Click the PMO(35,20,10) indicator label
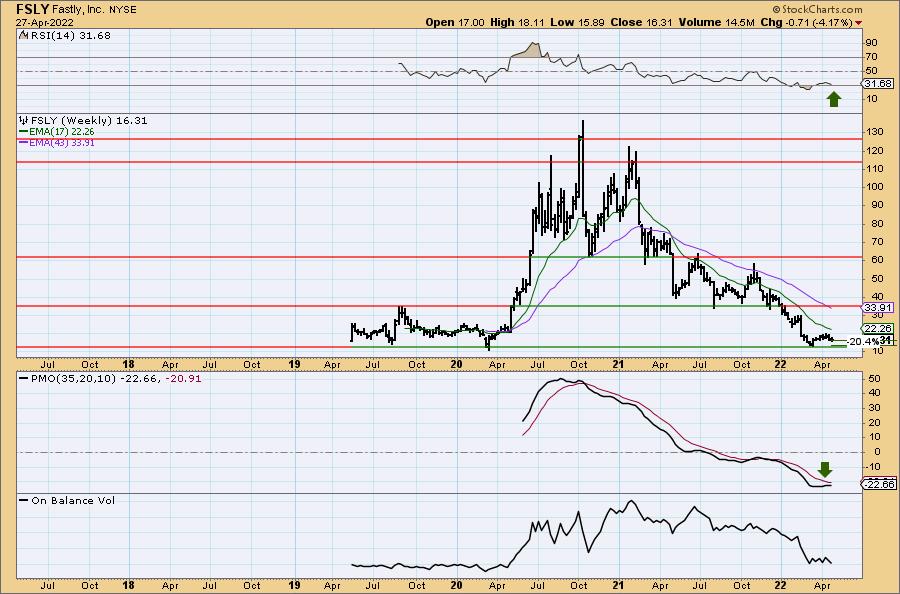The height and width of the screenshot is (594, 900). coord(73,379)
